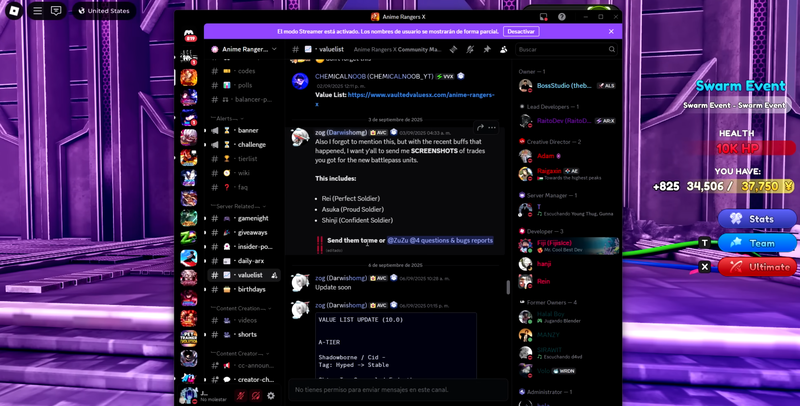Open the faq channel
Screen dimensions: 800x406
pyautogui.click(x=244, y=187)
